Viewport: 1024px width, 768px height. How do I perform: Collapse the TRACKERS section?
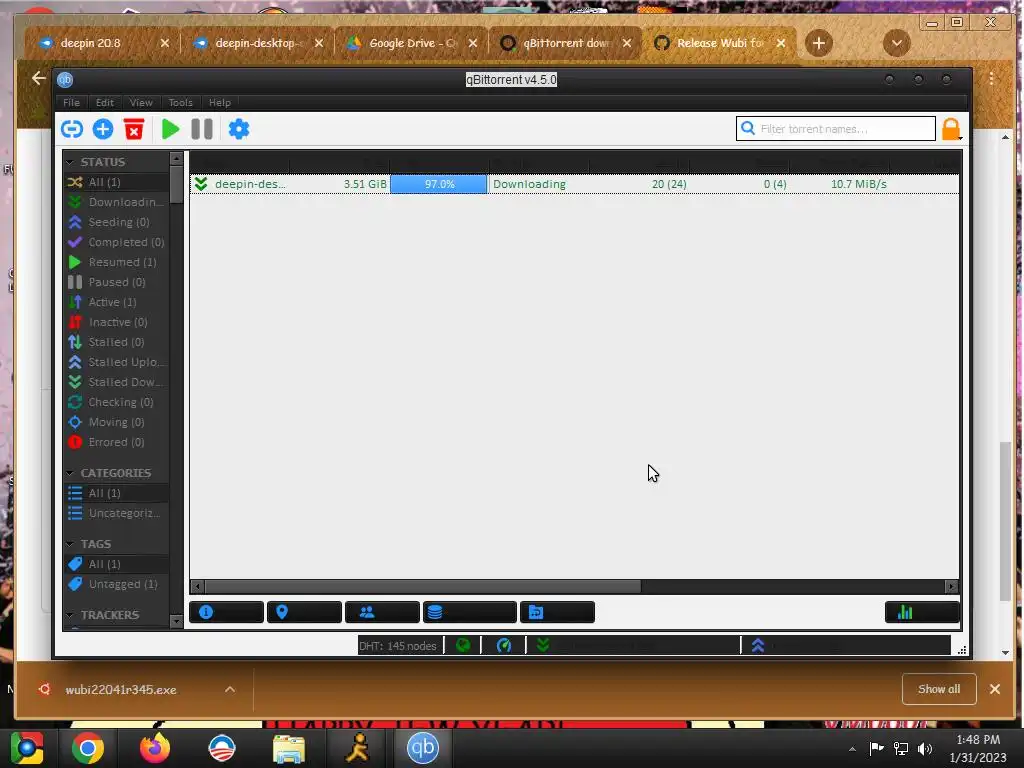70,615
